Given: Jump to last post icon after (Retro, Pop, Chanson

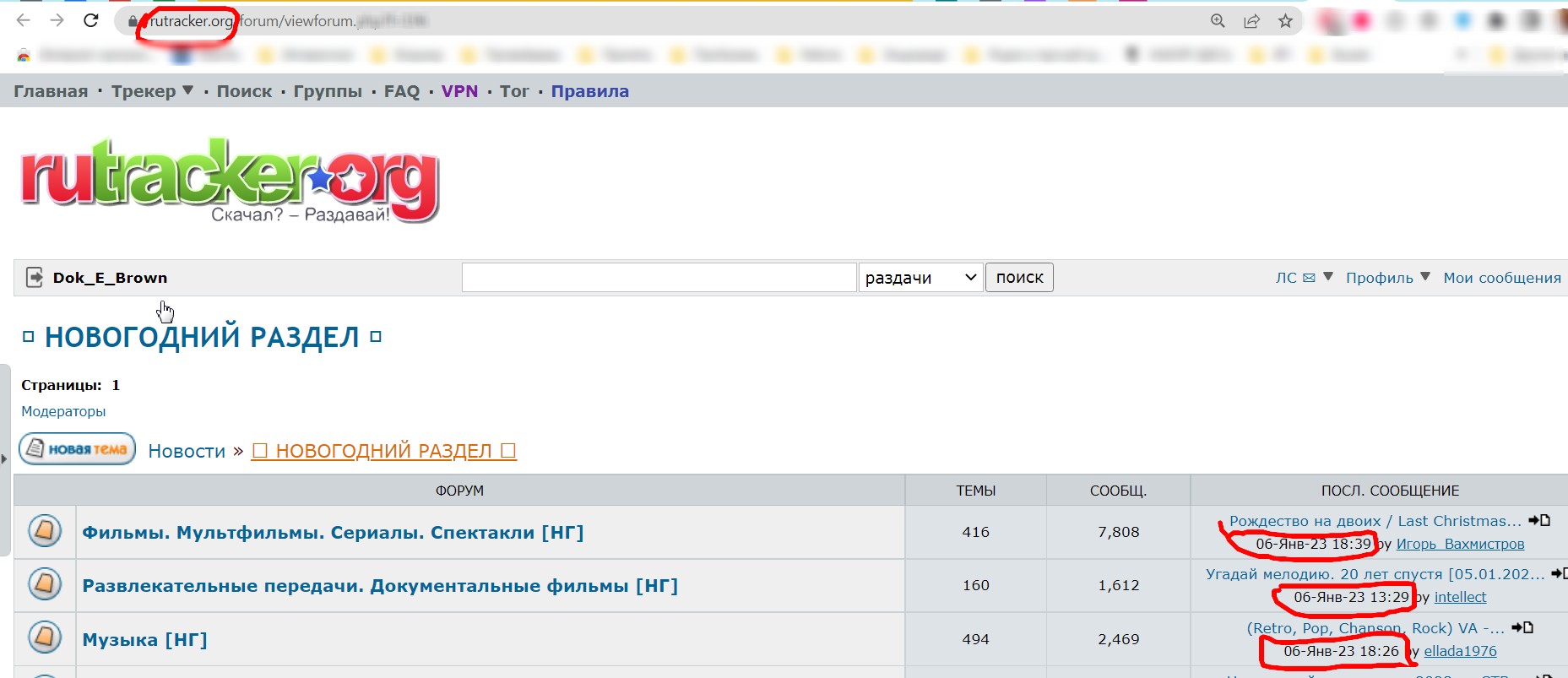Looking at the screenshot, I should (1522, 627).
